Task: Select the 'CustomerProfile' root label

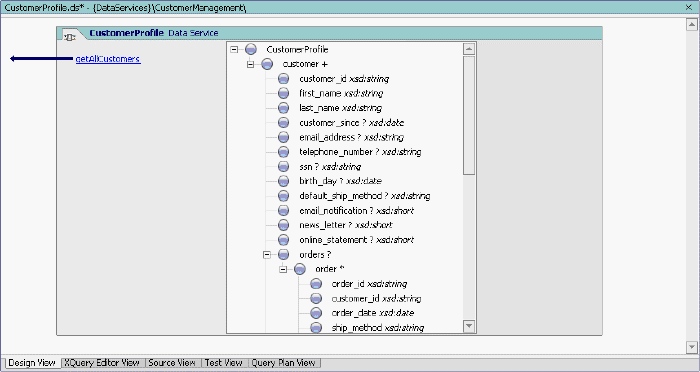Action: click(297, 50)
